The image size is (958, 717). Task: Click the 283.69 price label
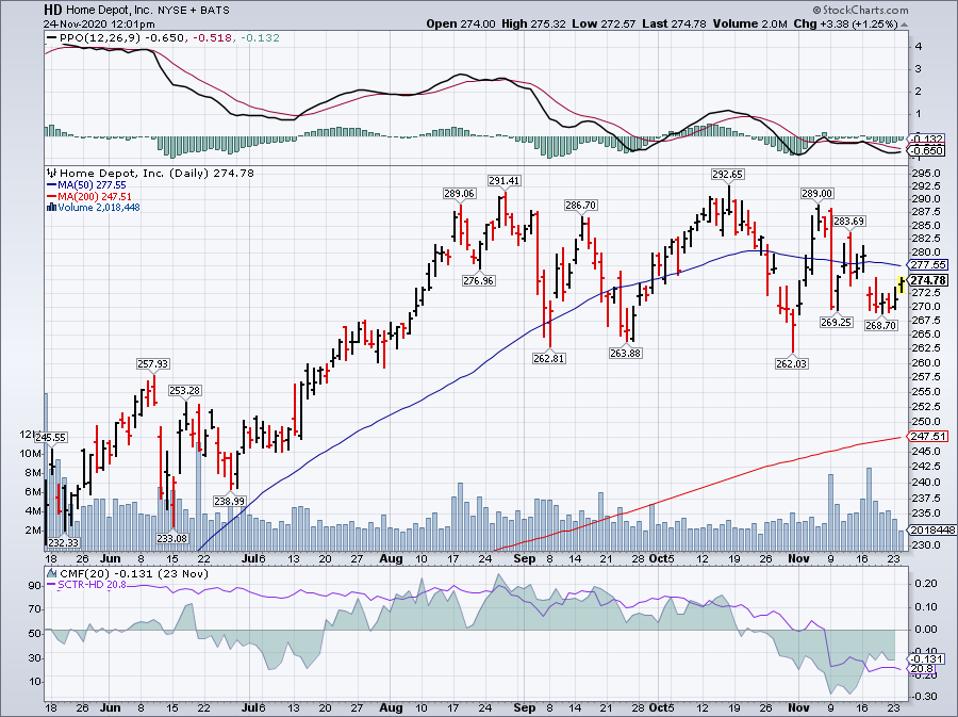(x=849, y=222)
